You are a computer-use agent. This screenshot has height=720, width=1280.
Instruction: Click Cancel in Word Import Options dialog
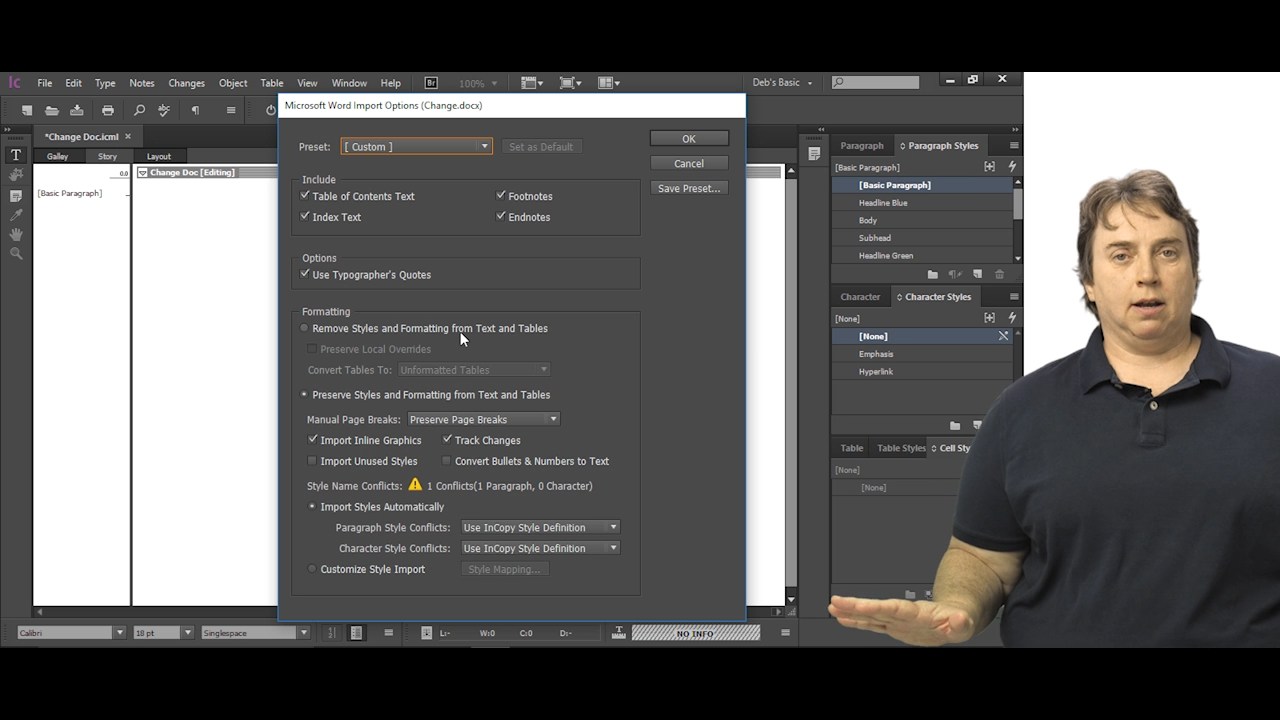689,163
